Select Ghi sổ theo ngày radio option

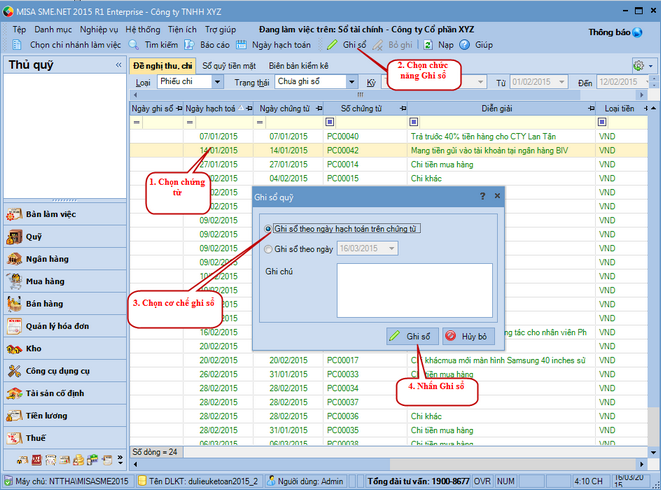(268, 249)
